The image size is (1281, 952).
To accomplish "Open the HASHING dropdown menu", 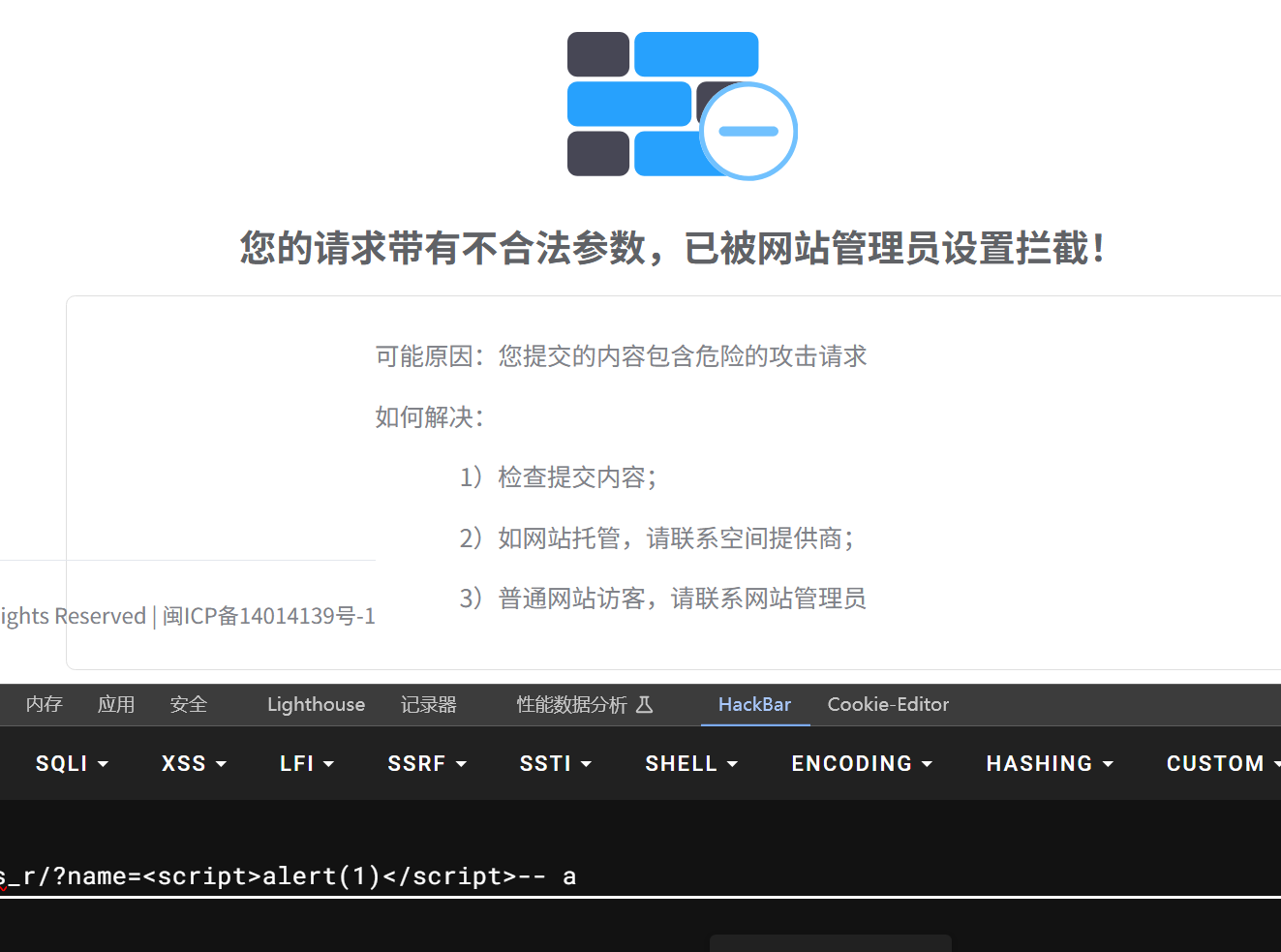I will 1051,764.
